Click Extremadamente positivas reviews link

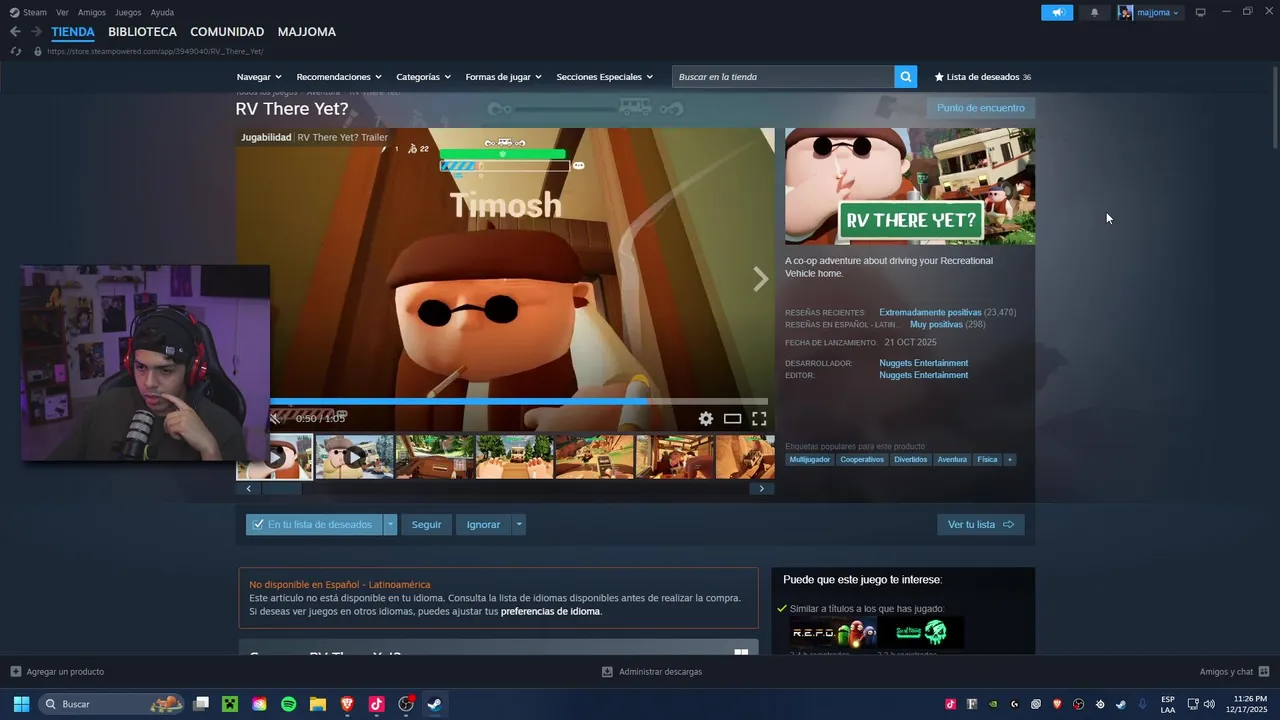(x=930, y=313)
